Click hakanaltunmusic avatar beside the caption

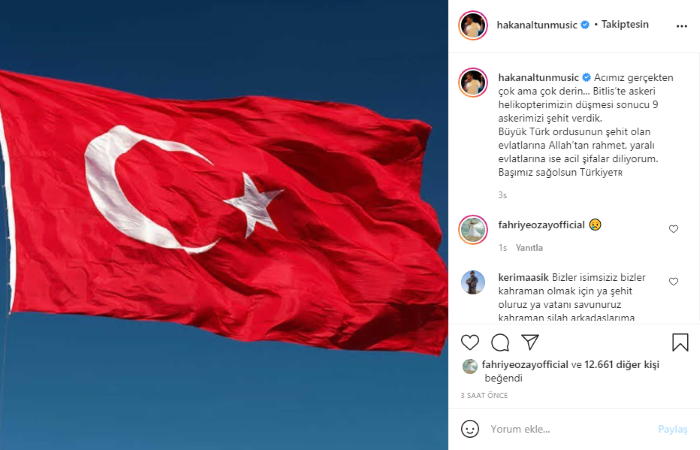tap(473, 83)
